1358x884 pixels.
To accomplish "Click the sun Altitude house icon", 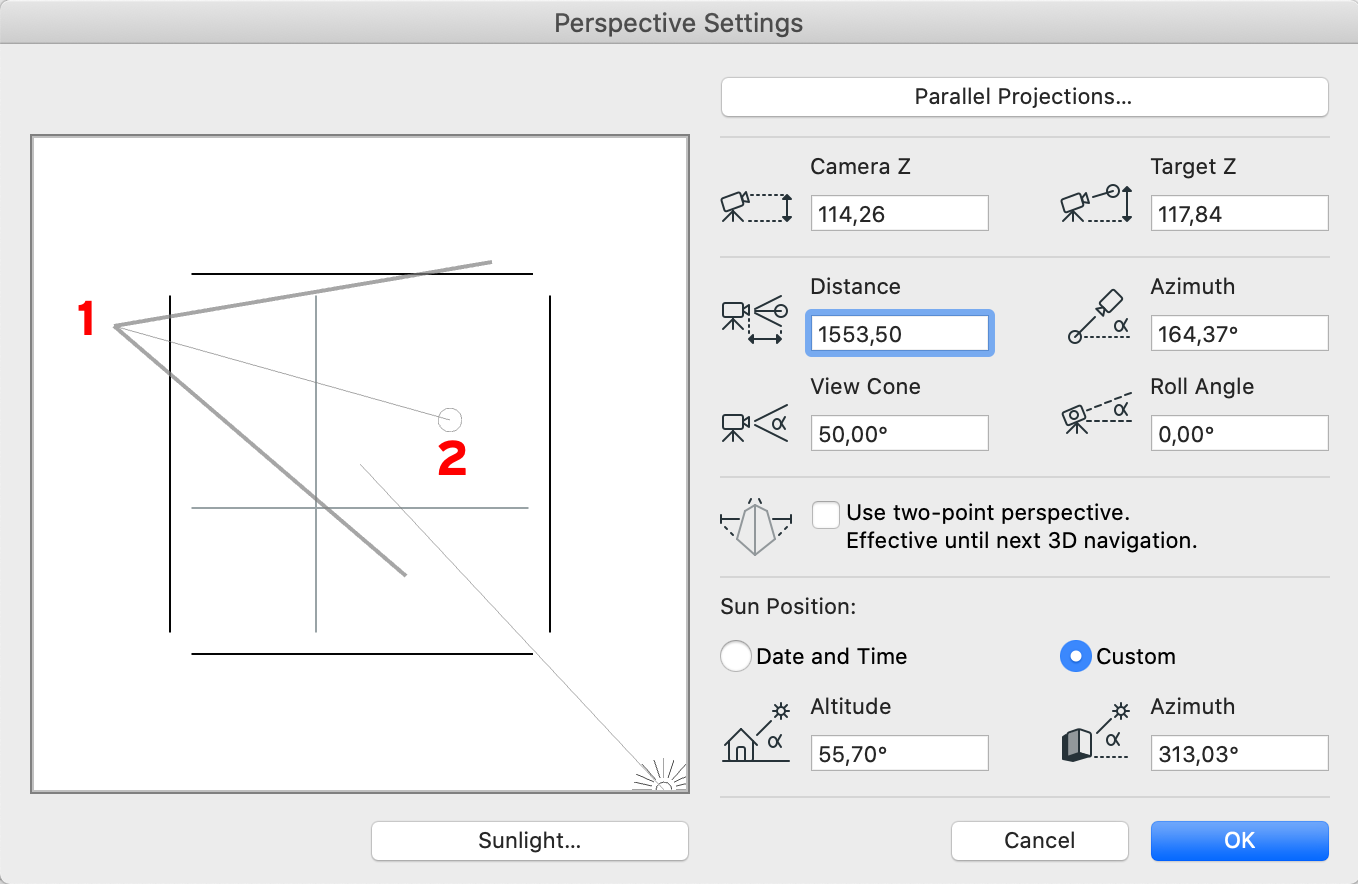I will click(756, 733).
